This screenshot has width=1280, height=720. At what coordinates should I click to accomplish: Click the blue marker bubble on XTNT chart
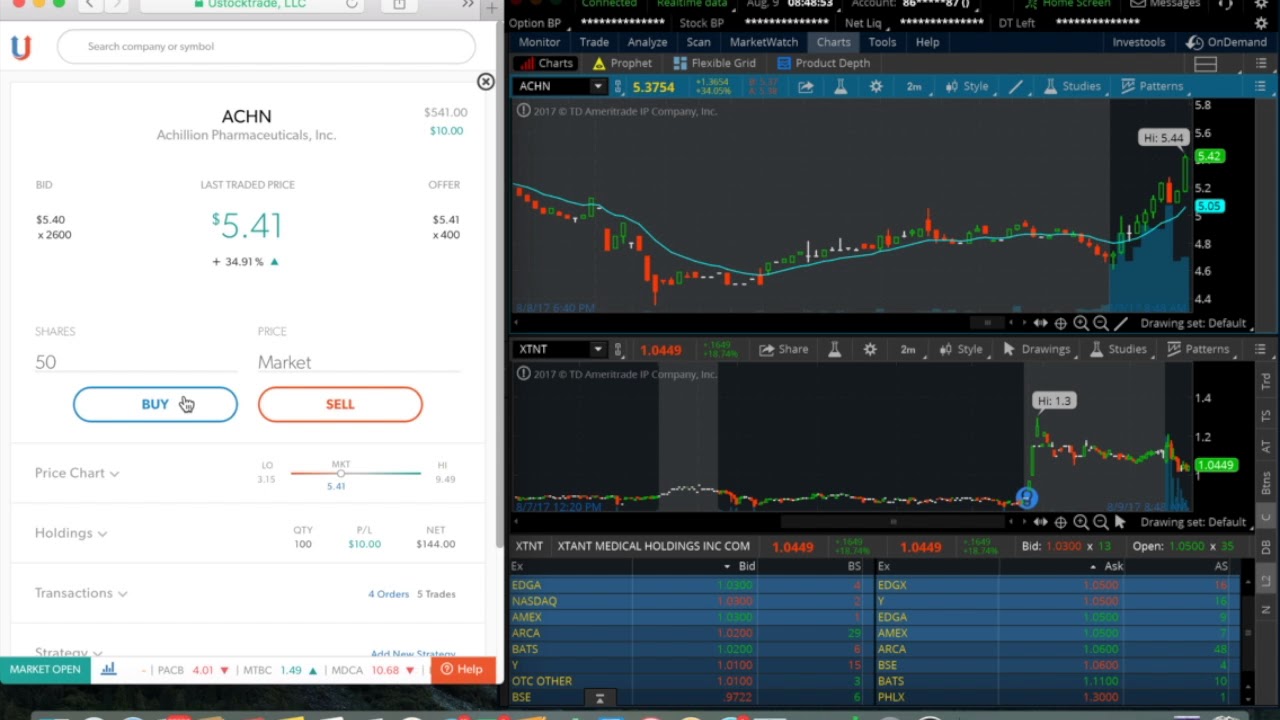(x=1027, y=497)
